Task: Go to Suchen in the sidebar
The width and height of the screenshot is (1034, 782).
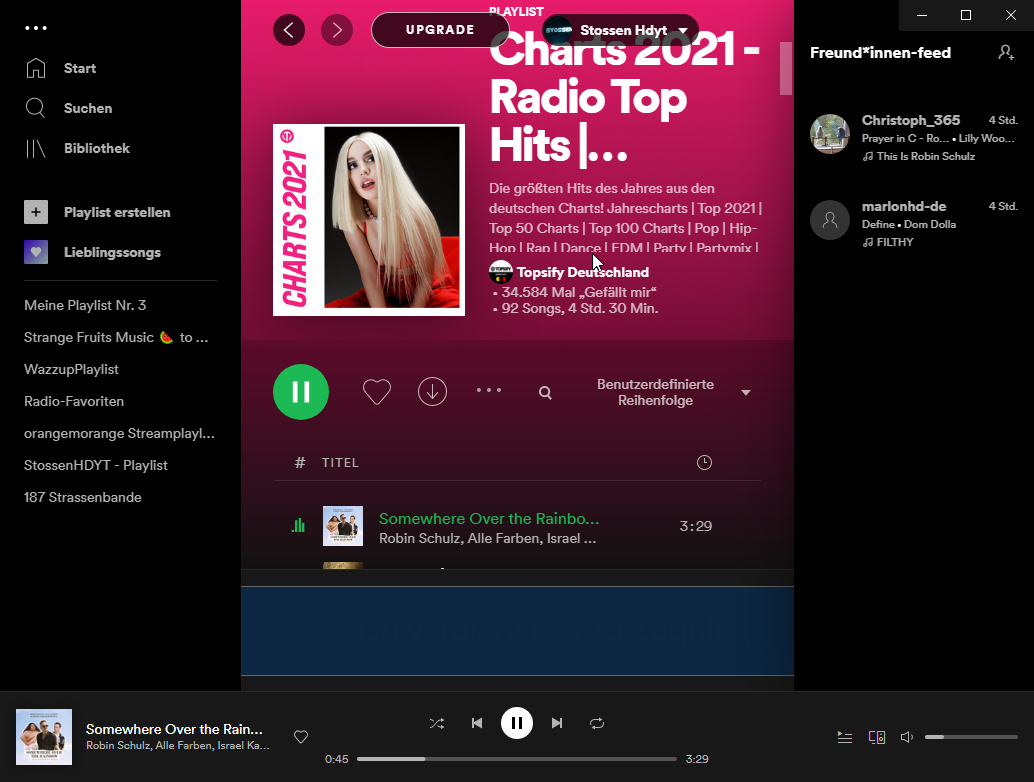Action: click(87, 108)
